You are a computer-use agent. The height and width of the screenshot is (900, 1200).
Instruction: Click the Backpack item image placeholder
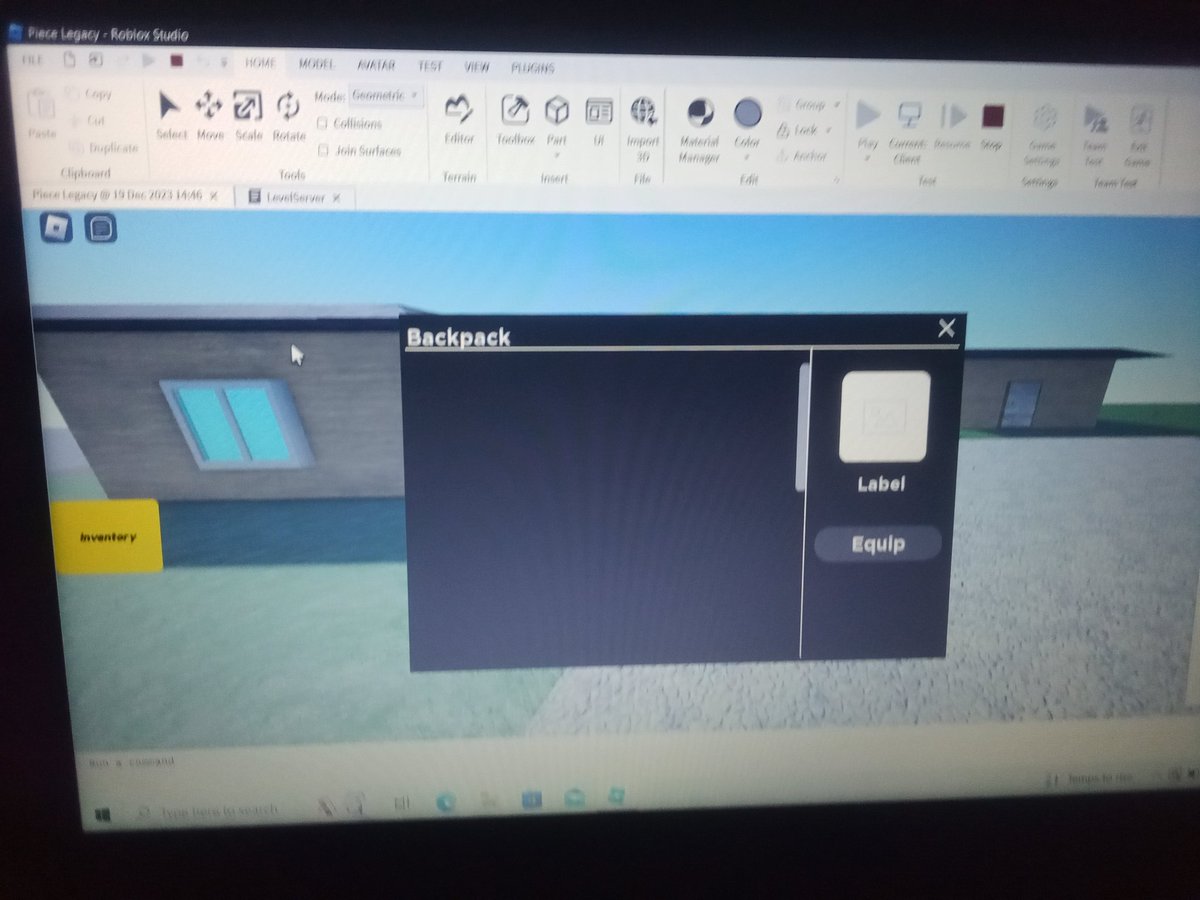coord(885,416)
